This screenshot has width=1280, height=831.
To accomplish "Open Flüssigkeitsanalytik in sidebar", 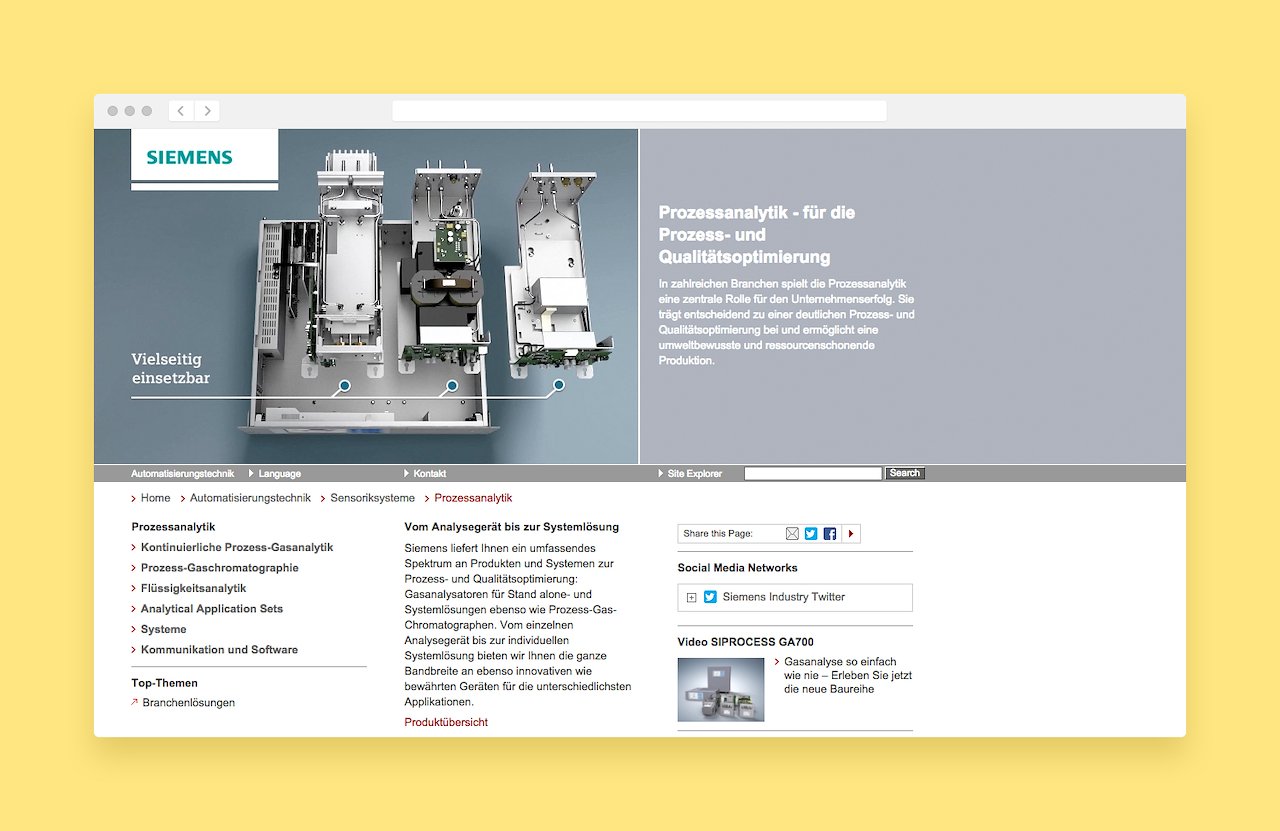I will point(193,589).
